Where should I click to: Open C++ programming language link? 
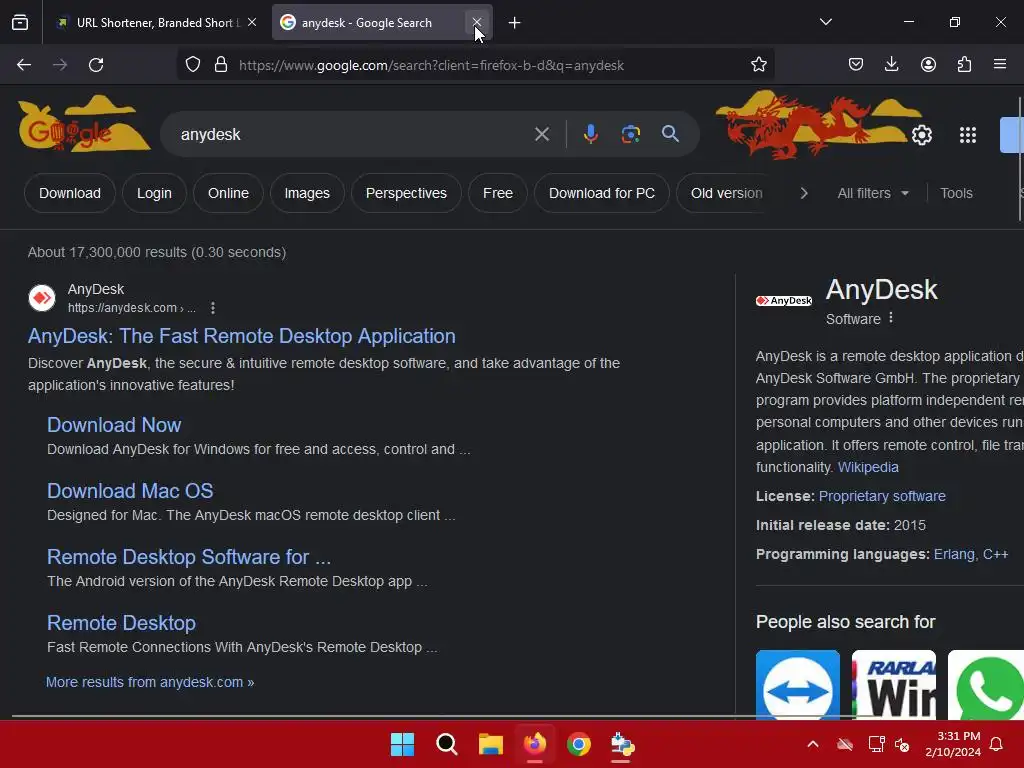[x=995, y=554]
